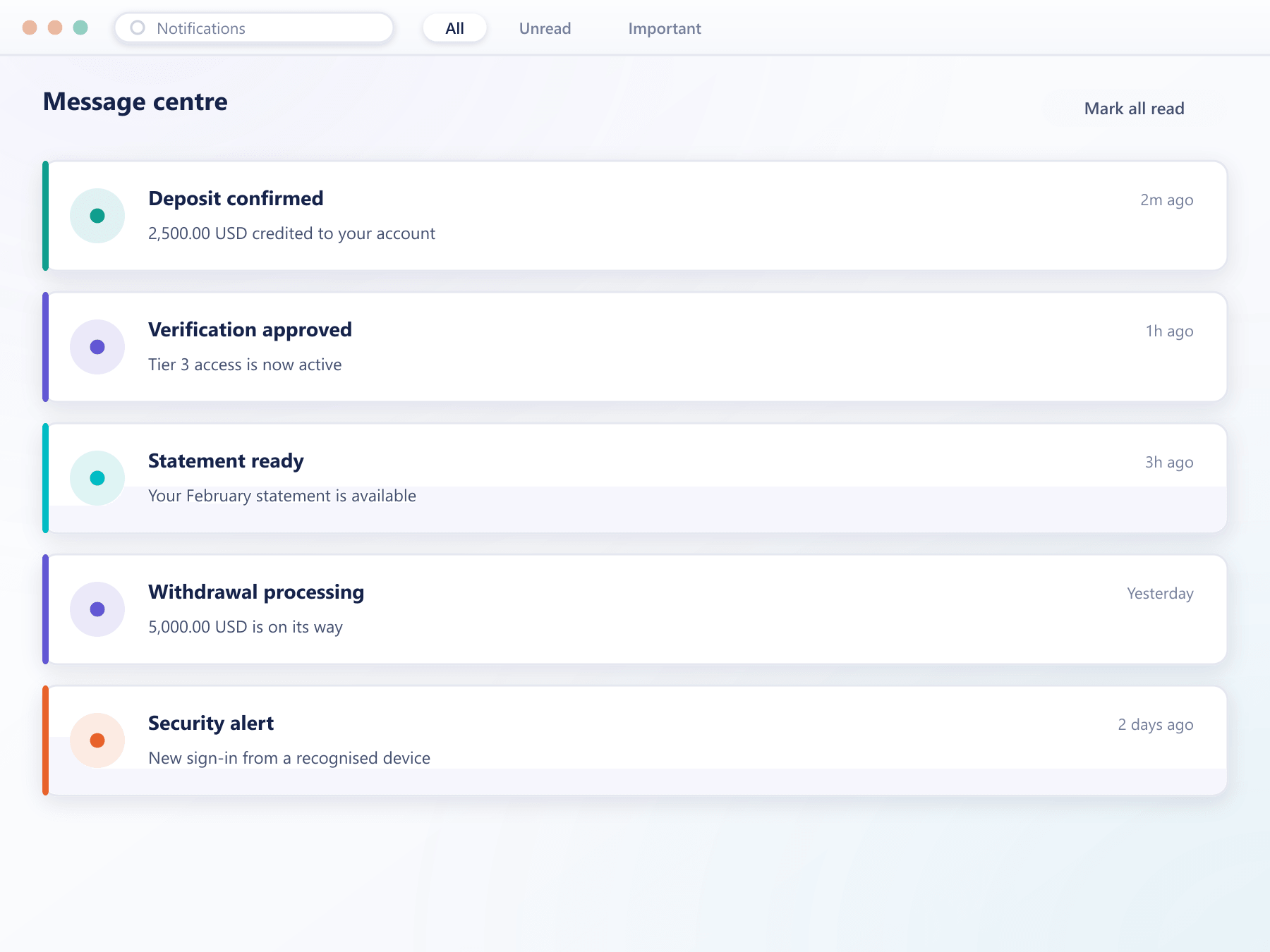Click the 'Yesterday' timestamp
This screenshot has width=1270, height=952.
[1160, 594]
